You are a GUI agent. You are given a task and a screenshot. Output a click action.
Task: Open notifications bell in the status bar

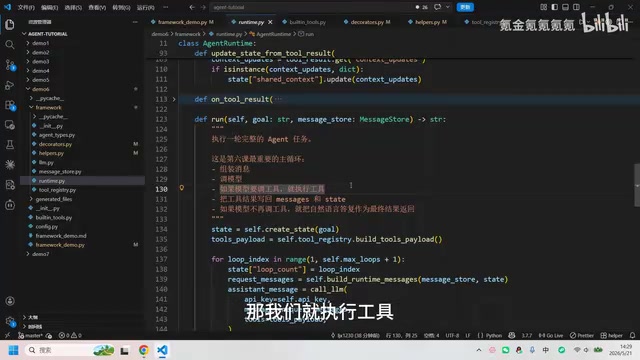[632, 335]
